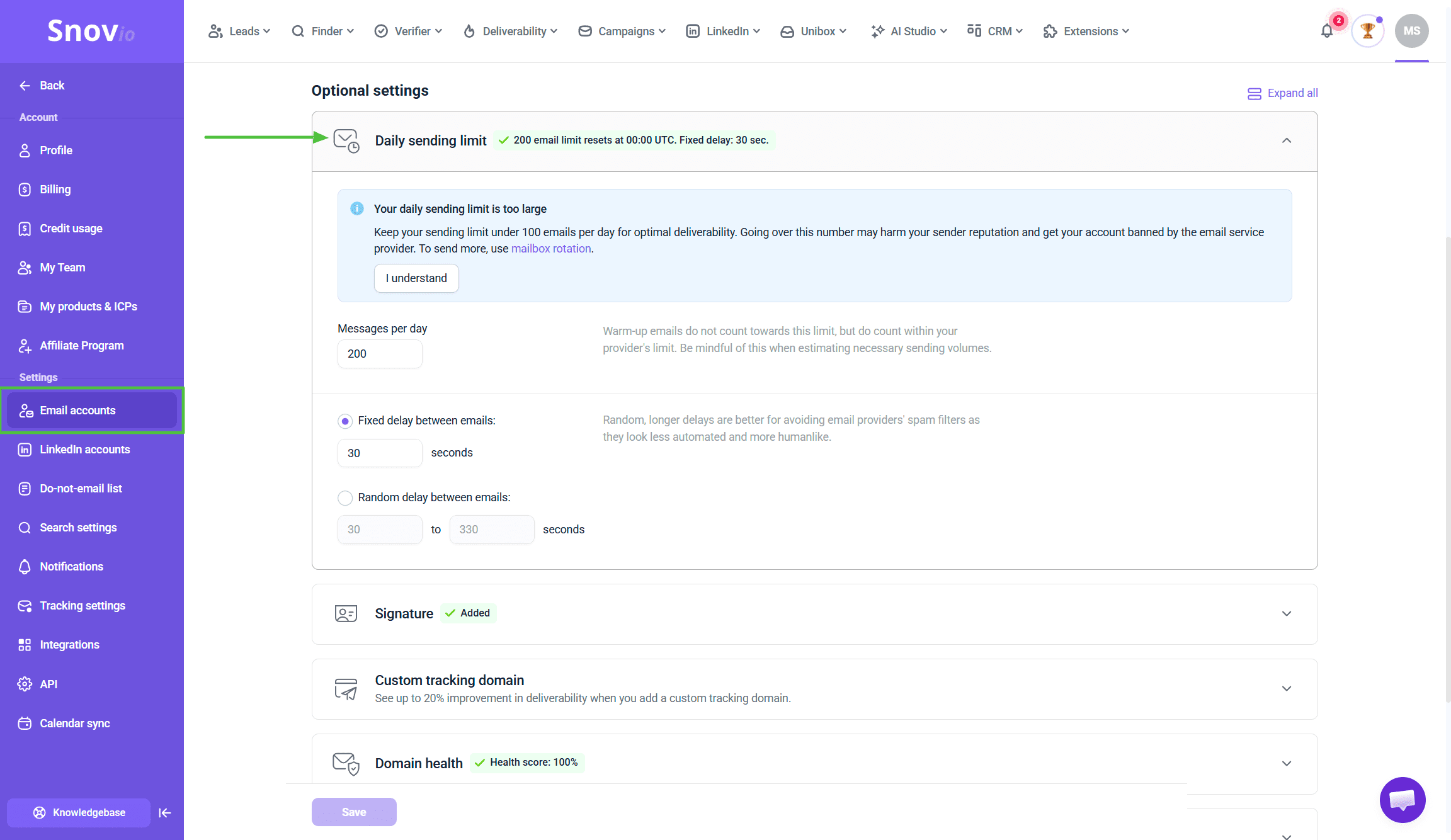Click the Snov.io logo

point(91,31)
